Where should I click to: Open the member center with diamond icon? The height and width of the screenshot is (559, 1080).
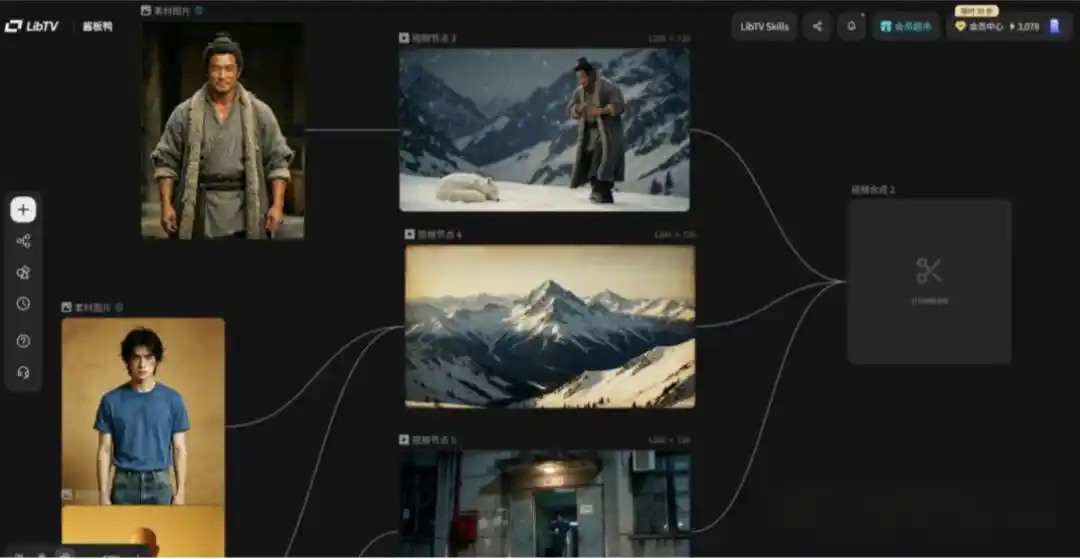tap(978, 27)
